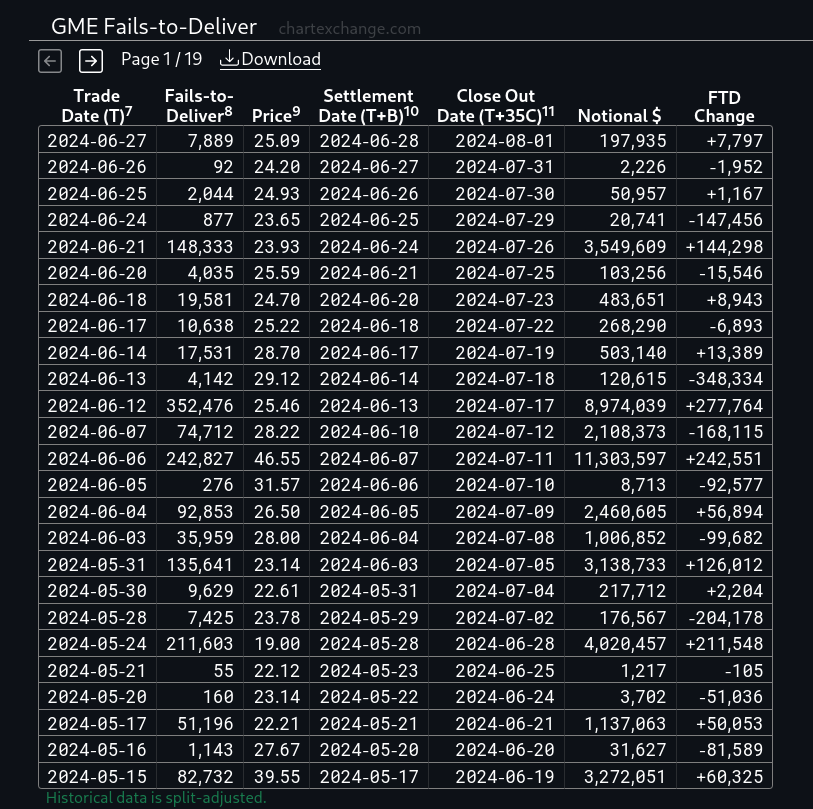The image size is (813, 809).
Task: Select notional value 8,974,039
Action: (x=621, y=406)
